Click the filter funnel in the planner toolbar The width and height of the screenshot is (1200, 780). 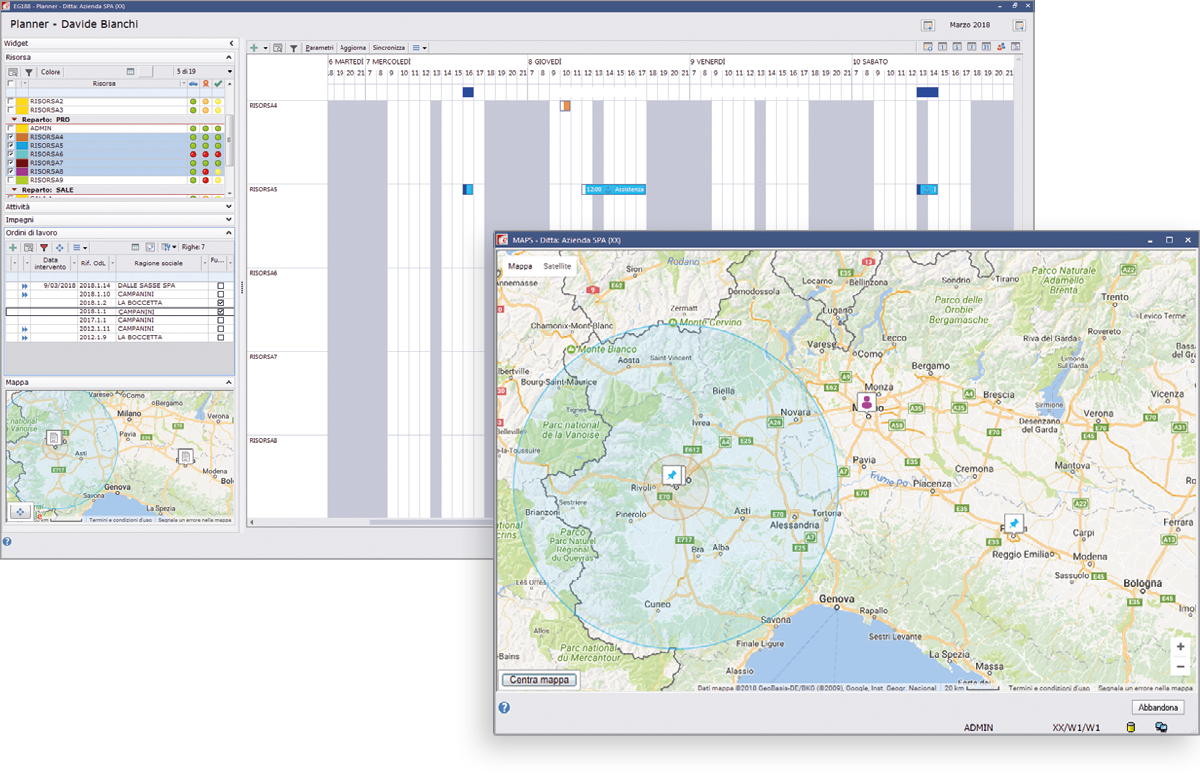tap(293, 48)
